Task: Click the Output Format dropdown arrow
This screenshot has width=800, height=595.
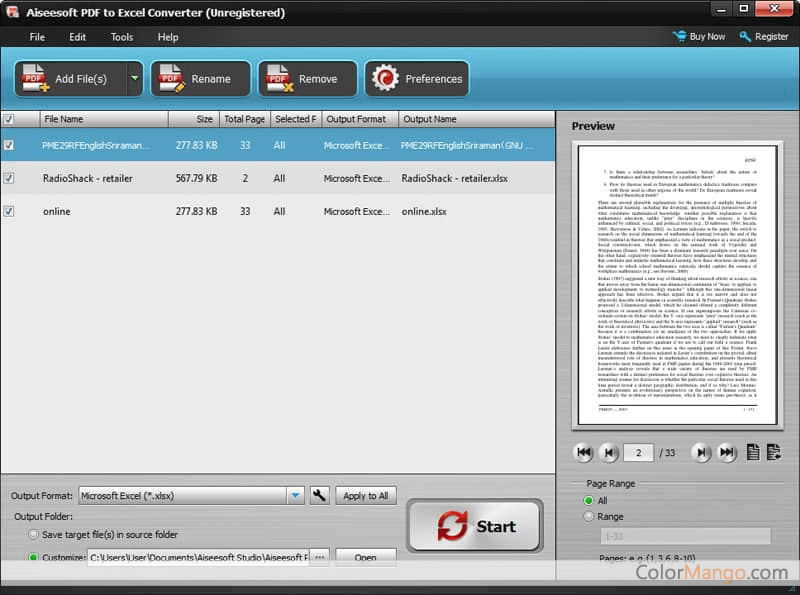Action: pos(295,495)
